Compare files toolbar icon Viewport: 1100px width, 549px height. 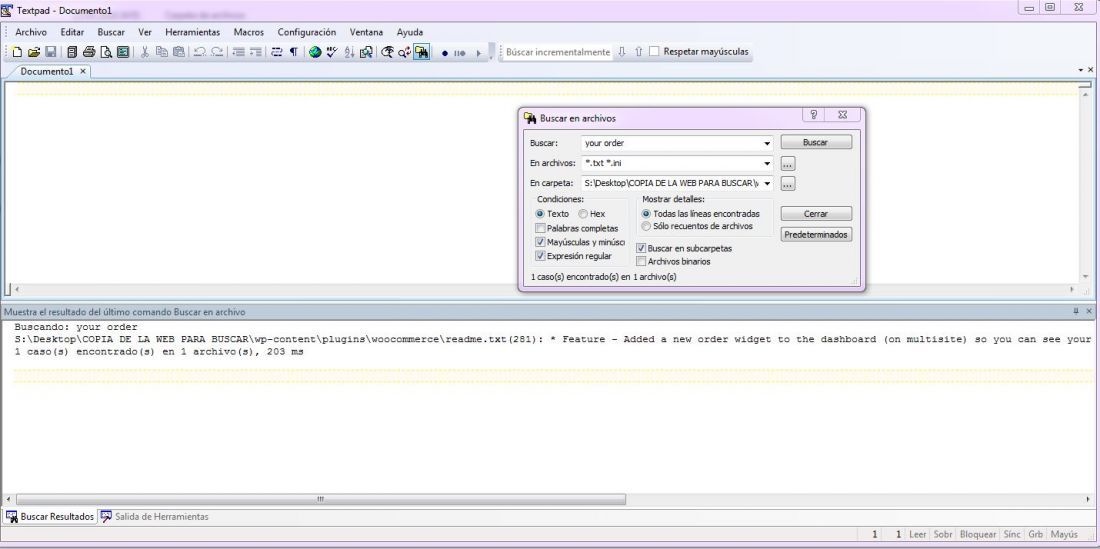(x=366, y=52)
